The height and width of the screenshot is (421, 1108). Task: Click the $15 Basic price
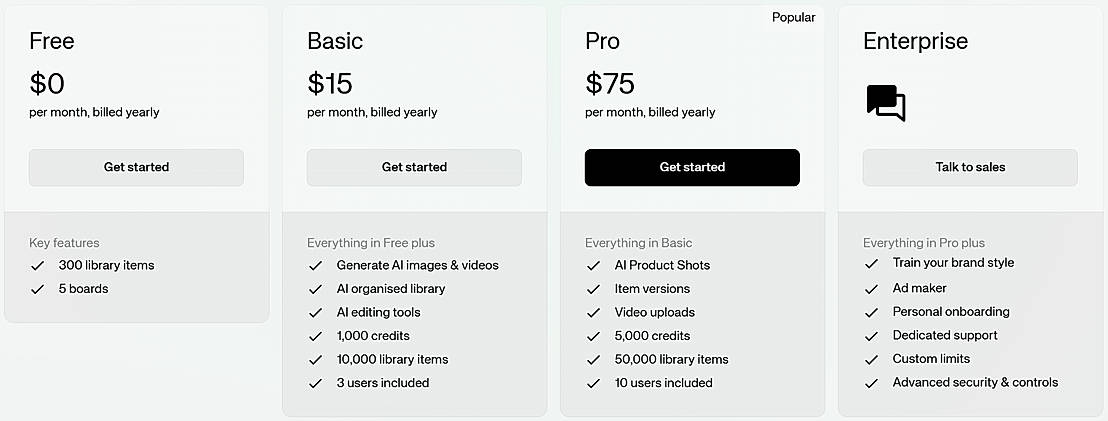pos(330,82)
